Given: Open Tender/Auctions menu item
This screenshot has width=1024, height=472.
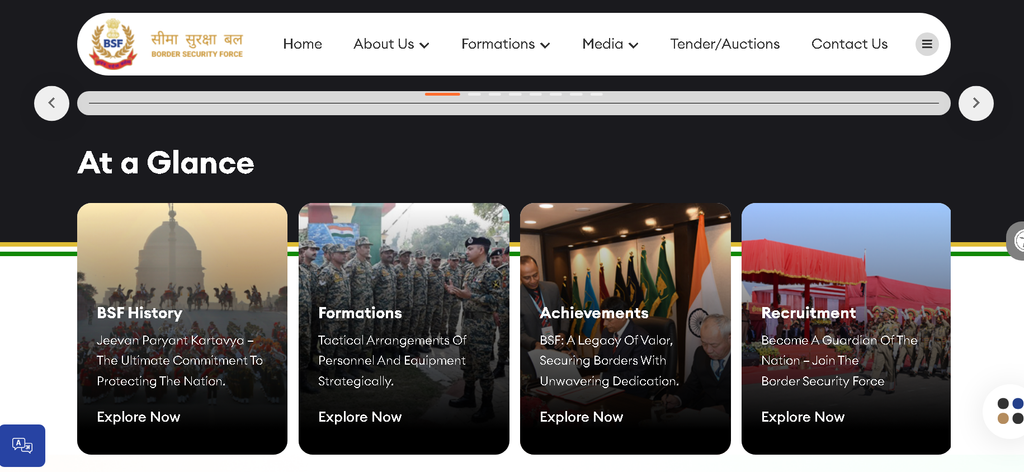Looking at the screenshot, I should (x=725, y=44).
